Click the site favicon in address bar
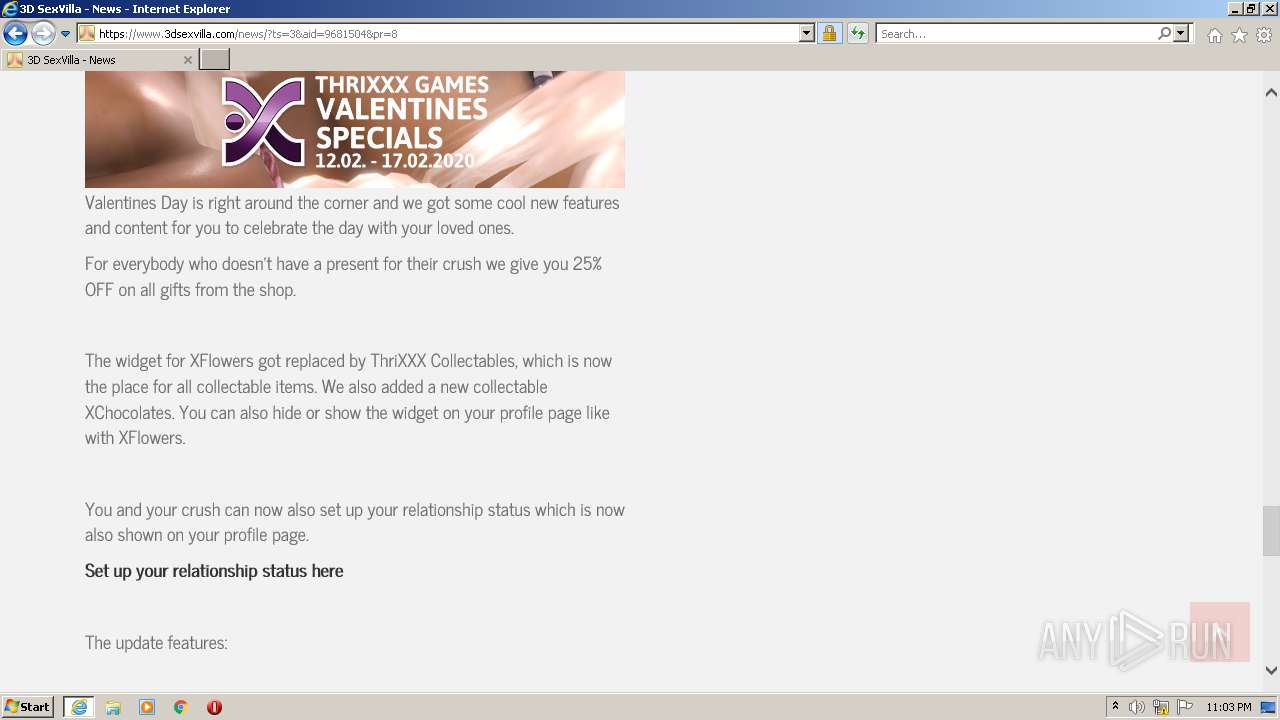Image resolution: width=1280 pixels, height=720 pixels. [x=87, y=33]
